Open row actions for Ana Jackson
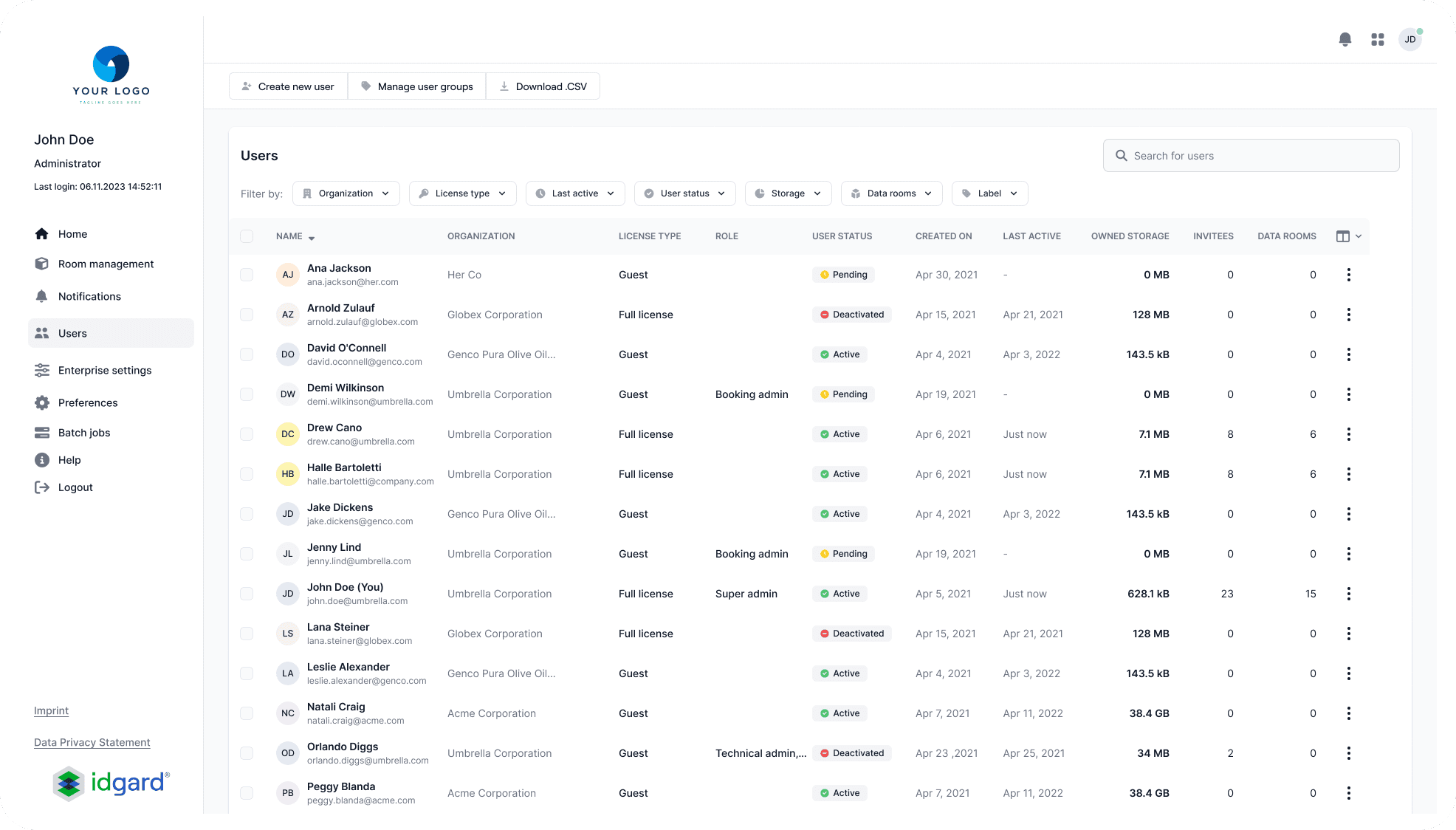Screen dimensions: 1456x830 point(1349,275)
